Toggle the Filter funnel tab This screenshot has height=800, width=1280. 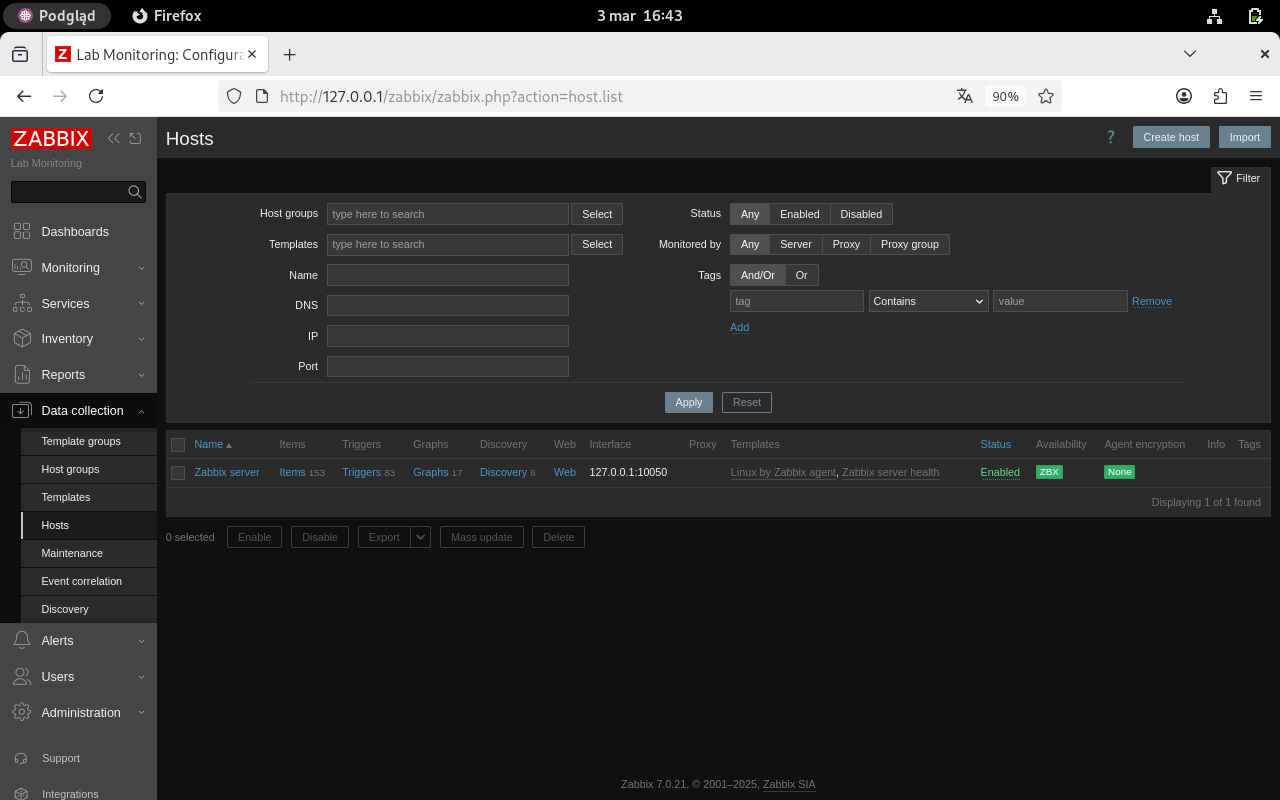[1239, 178]
